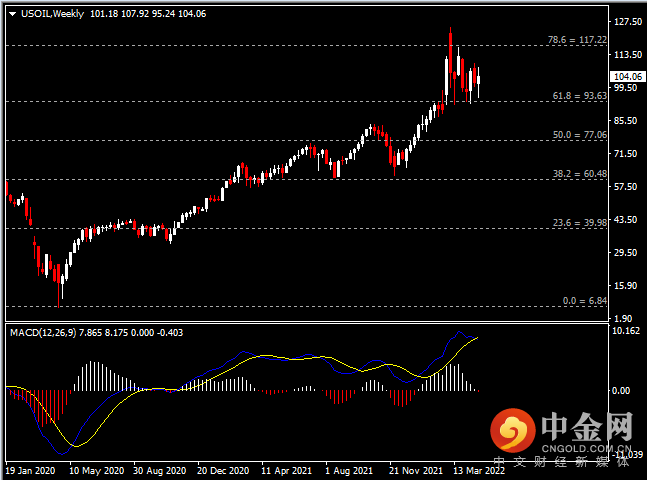Click the tallest red candle at the peak
Viewport: 647px width, 480px height.
pyautogui.click(x=451, y=54)
